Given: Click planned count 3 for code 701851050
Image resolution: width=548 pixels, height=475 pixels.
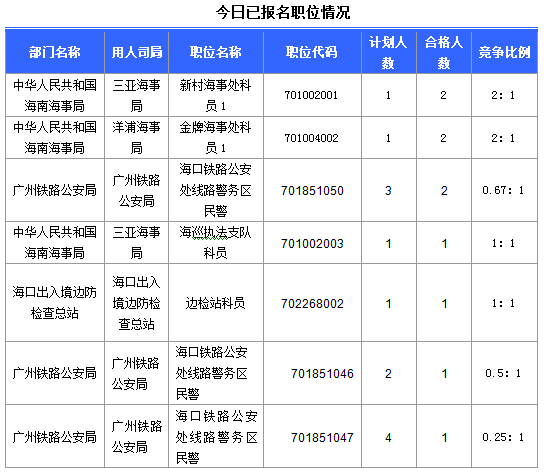Looking at the screenshot, I should coord(388,190).
